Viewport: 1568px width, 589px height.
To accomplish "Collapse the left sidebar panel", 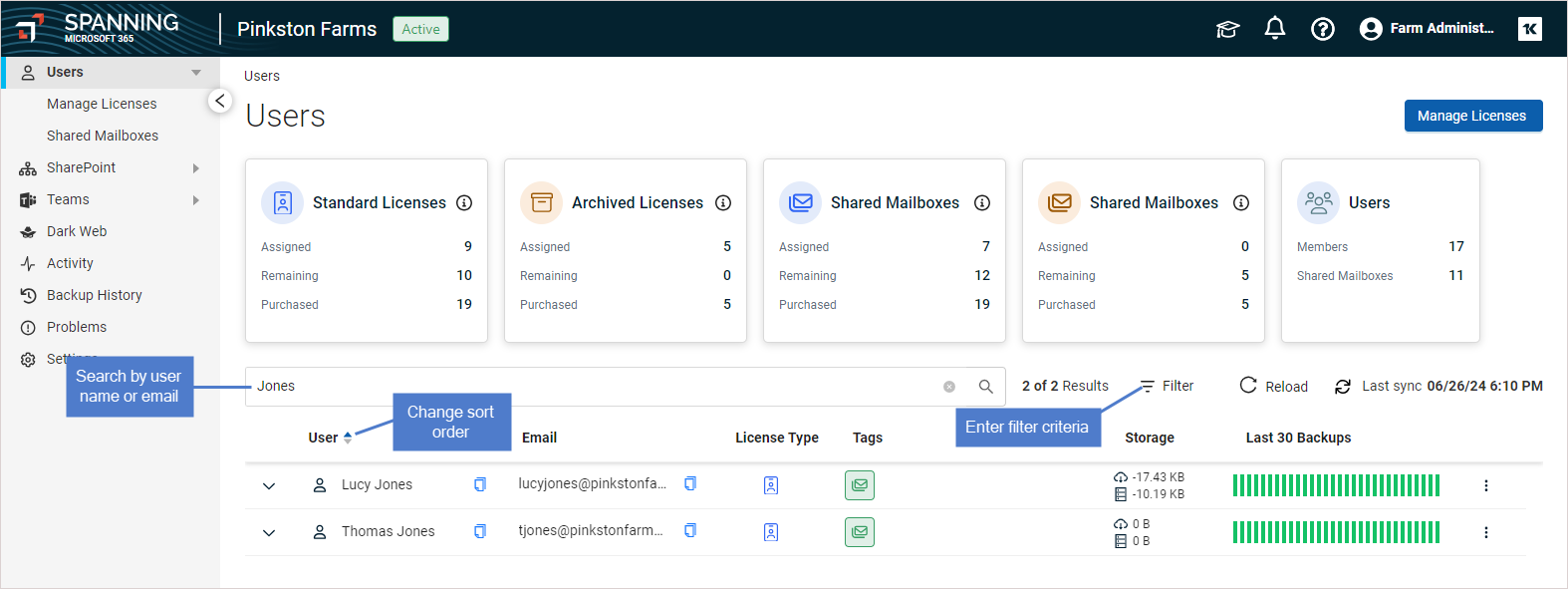I will coord(220,101).
